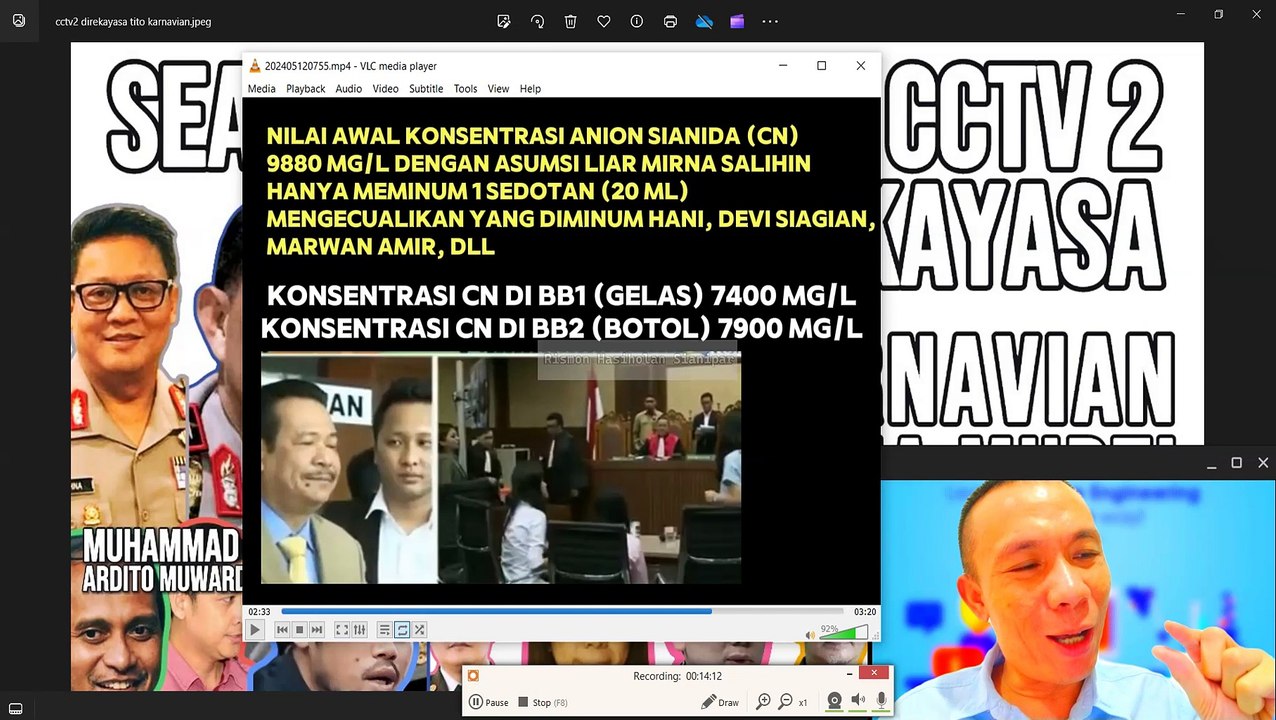Toggle microphone in recorder toolbar

(x=882, y=702)
